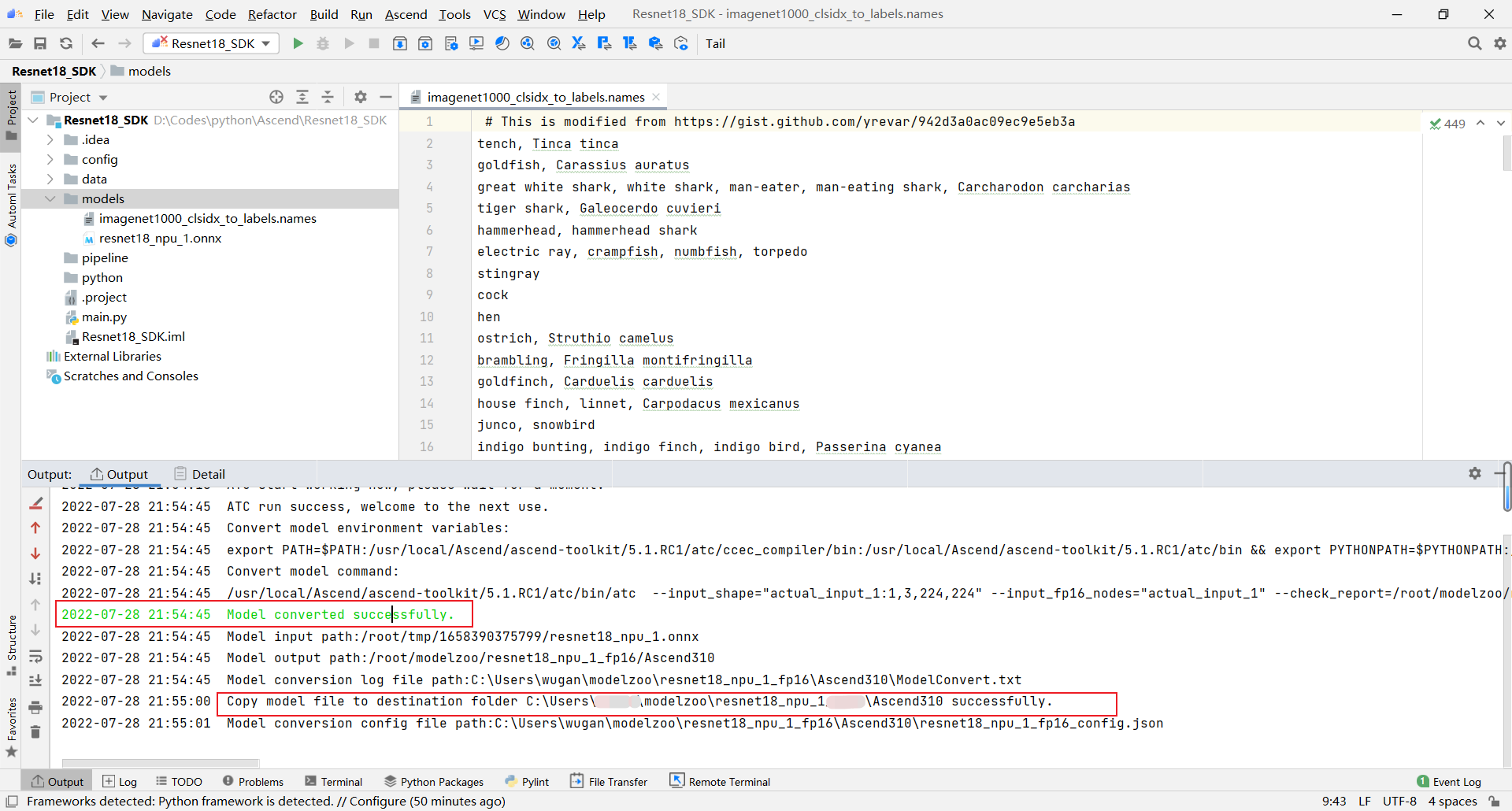This screenshot has height=811, width=1512.
Task: Toggle soft-wrap in output panel
Action: 35,656
